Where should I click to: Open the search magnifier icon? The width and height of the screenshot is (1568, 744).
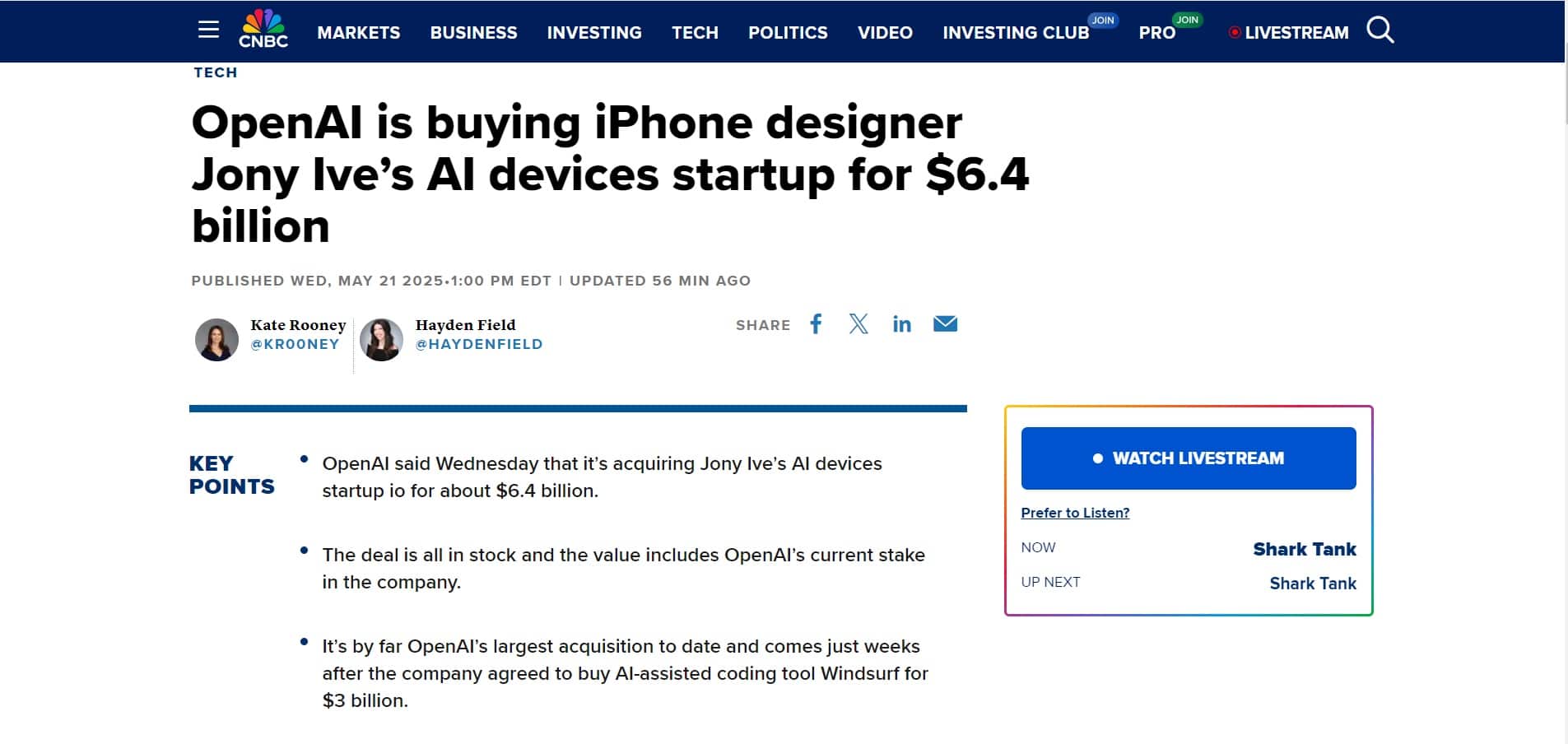pos(1380,30)
